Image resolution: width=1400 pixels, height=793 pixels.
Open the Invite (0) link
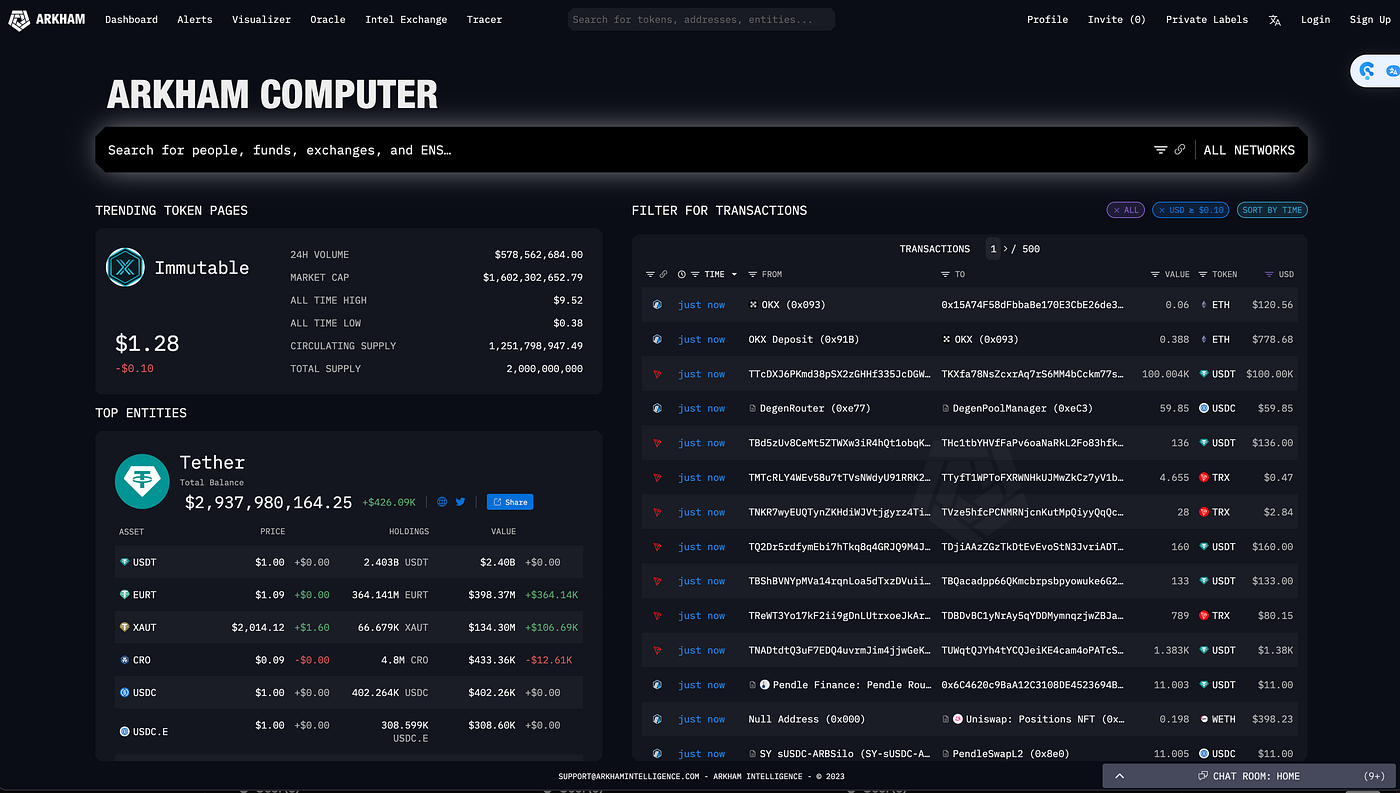click(x=1117, y=20)
